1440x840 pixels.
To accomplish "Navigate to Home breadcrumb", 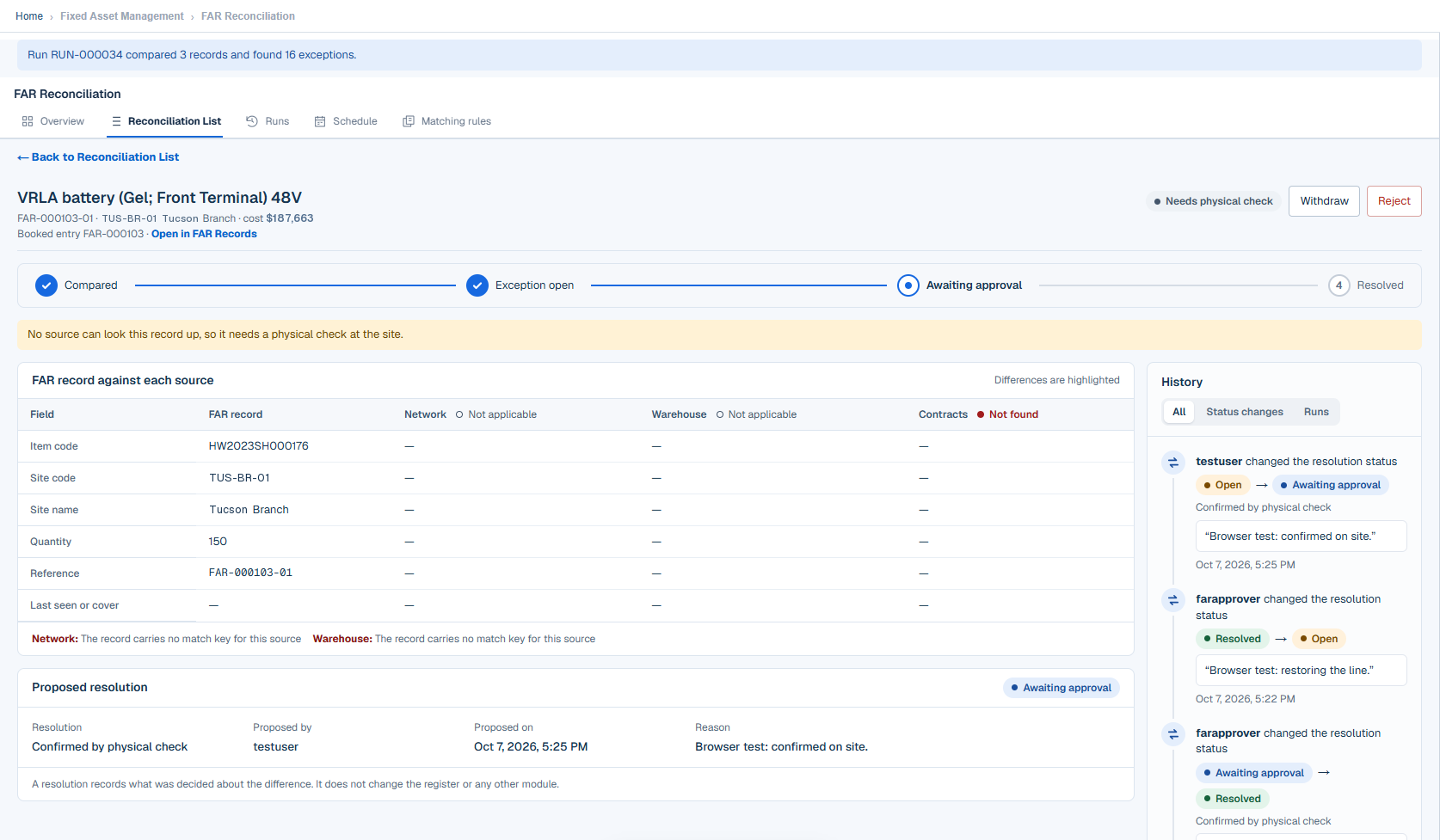I will [x=29, y=16].
